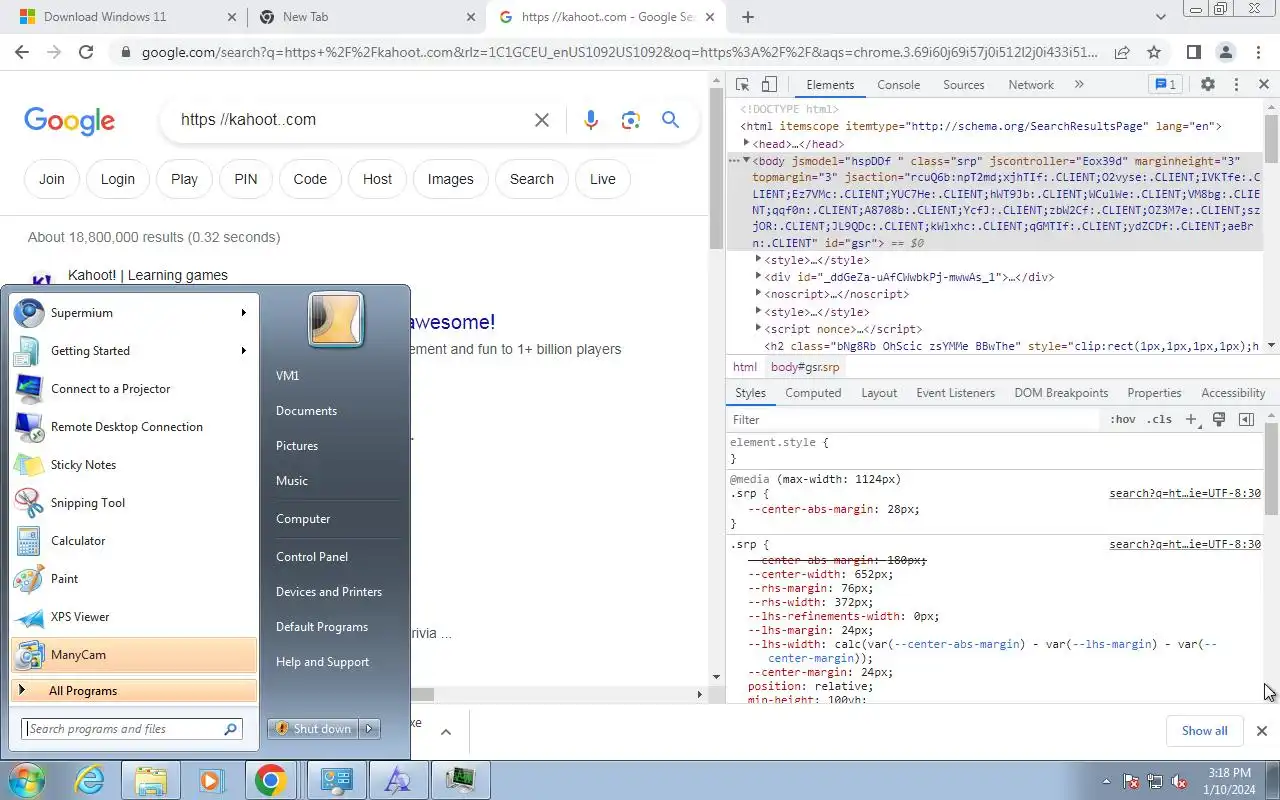Expand the Getting Started submenu arrow
This screenshot has width=1280, height=800.
click(243, 351)
